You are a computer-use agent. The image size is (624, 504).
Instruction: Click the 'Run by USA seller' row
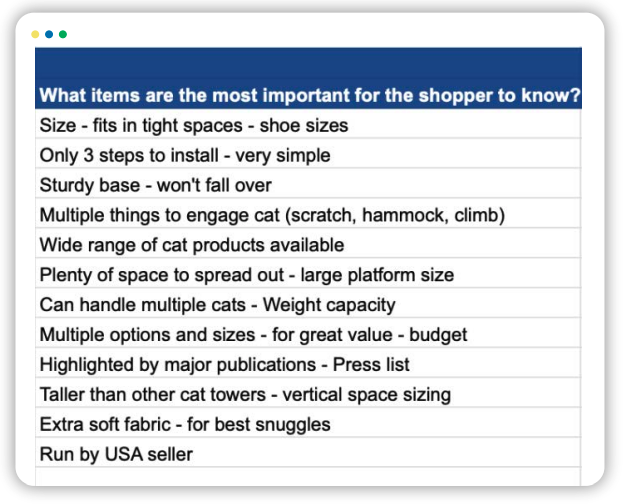click(308, 453)
